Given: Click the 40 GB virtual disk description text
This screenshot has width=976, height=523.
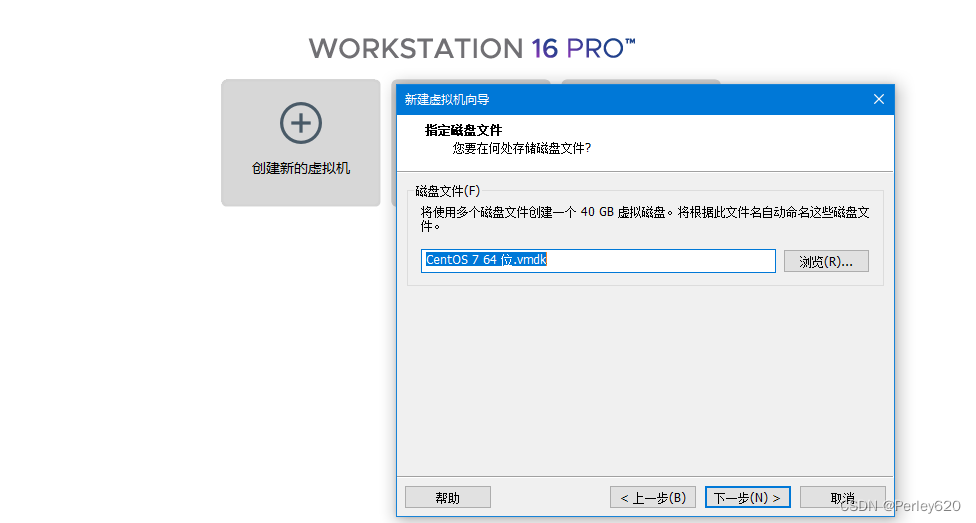Looking at the screenshot, I should [645, 219].
